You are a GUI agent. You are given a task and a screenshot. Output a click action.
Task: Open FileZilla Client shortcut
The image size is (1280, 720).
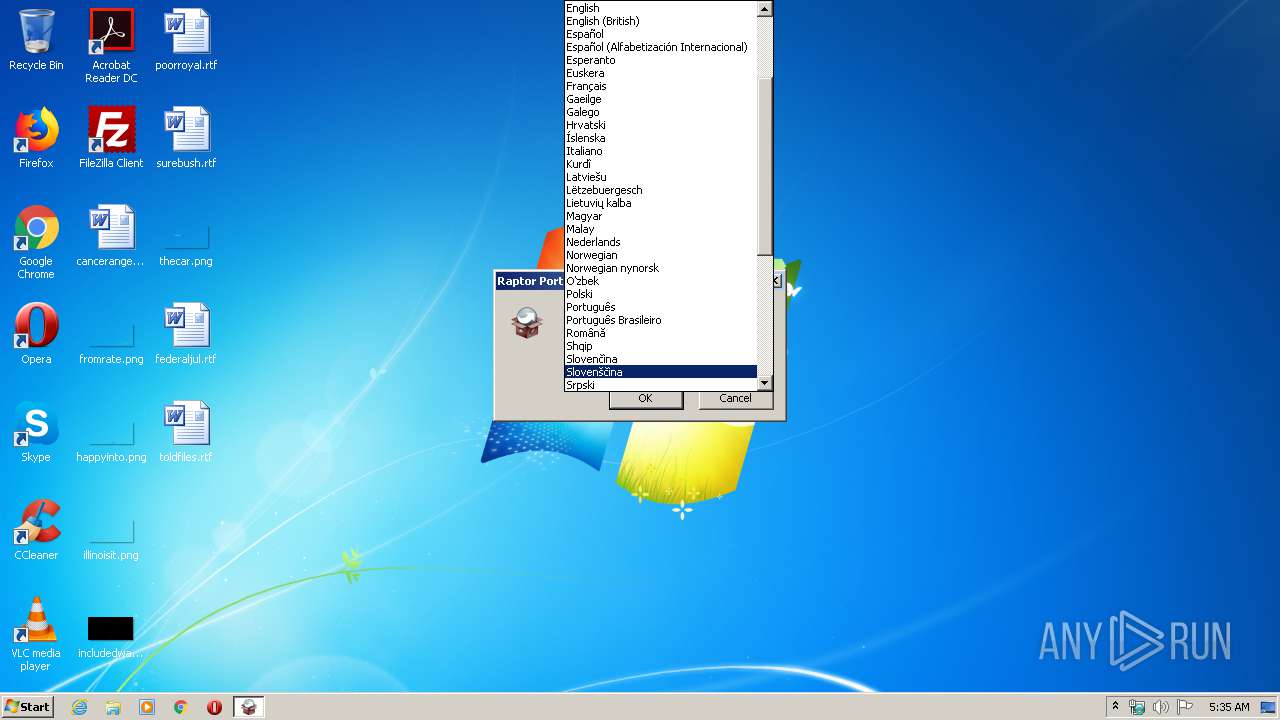pos(111,138)
